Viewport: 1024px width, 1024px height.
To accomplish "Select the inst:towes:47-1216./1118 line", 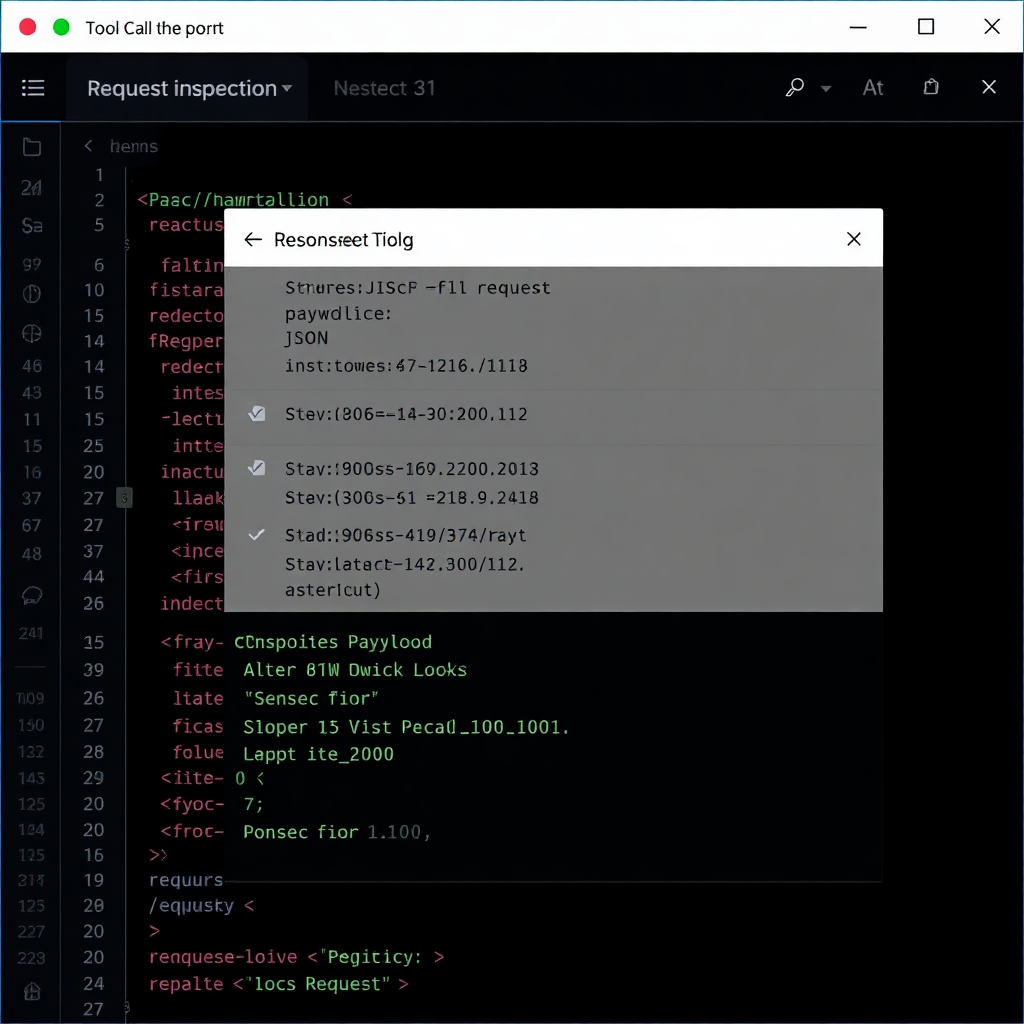I will click(x=406, y=366).
